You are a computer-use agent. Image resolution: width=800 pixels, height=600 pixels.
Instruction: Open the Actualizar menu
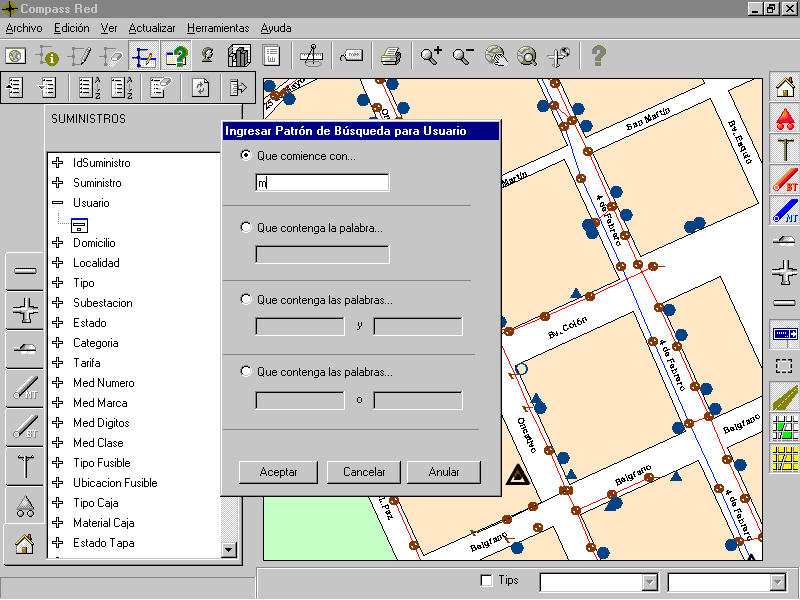point(152,28)
